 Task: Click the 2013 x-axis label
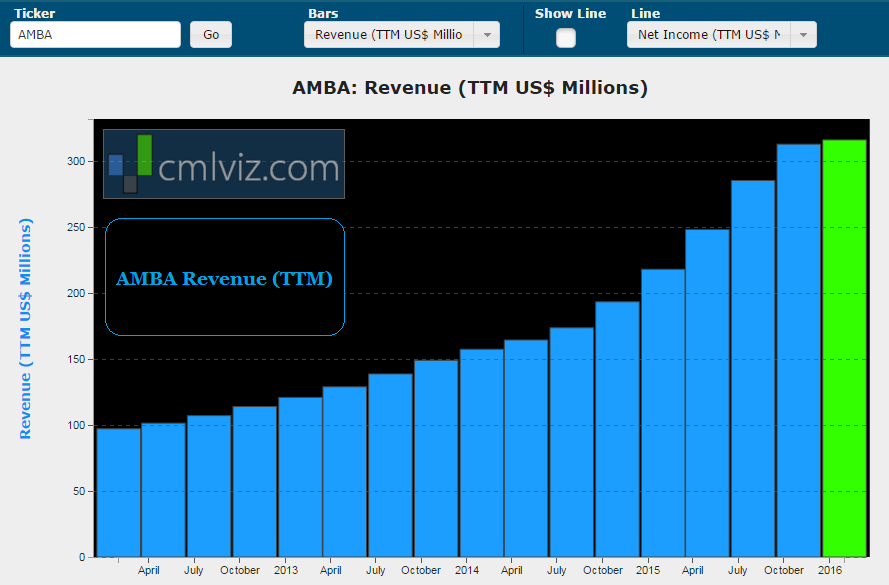pos(286,570)
